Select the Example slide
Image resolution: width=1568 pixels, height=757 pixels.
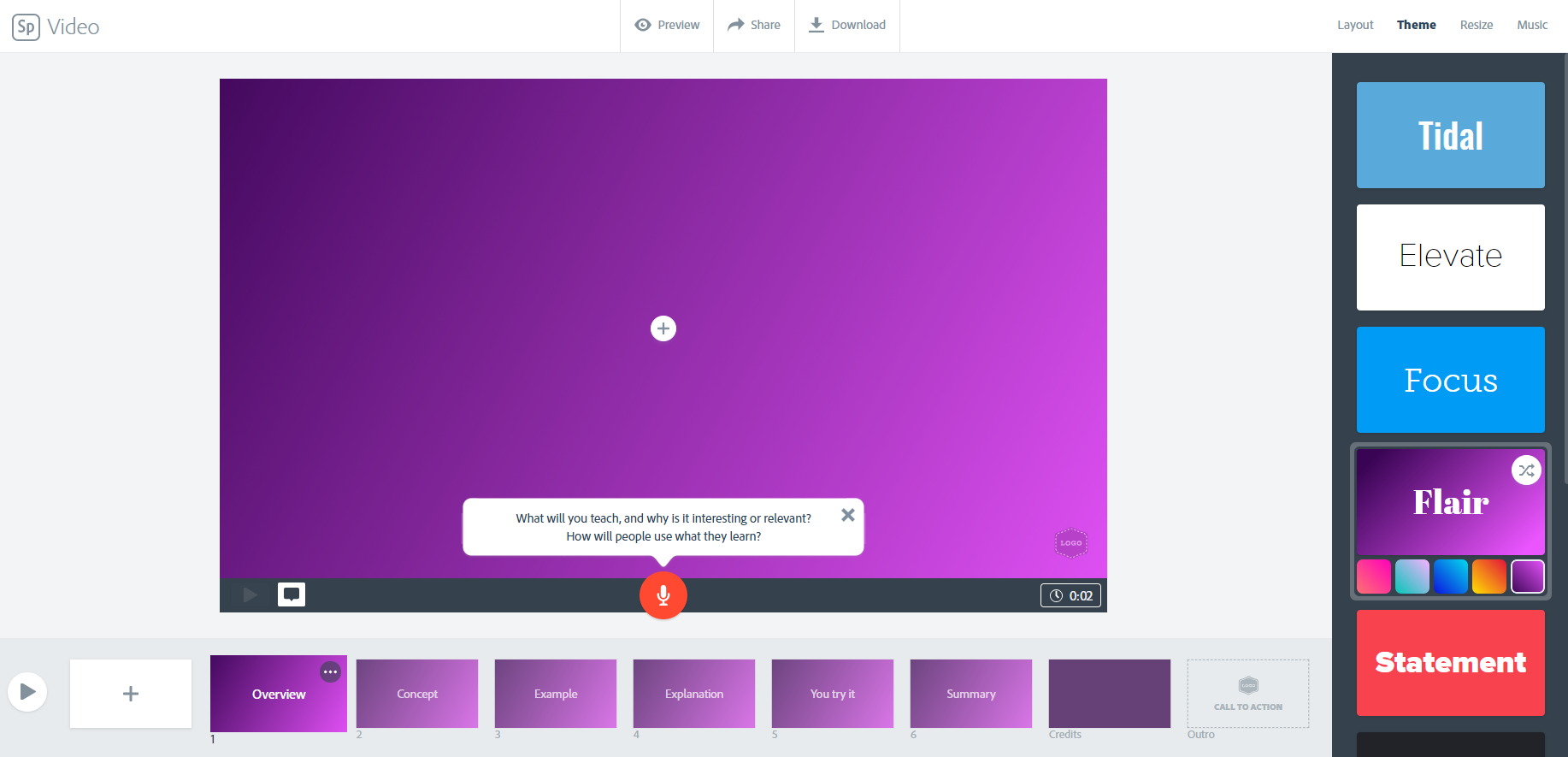click(556, 694)
